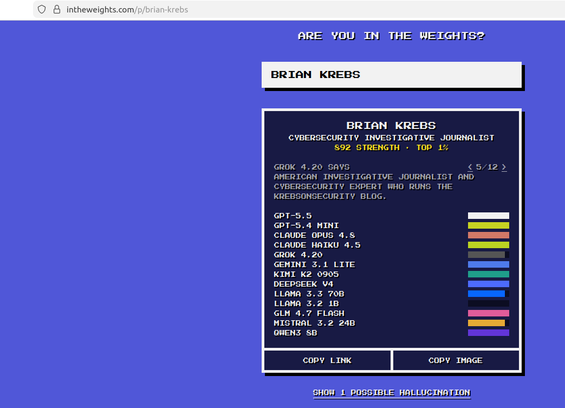
Task: Select the Llama 3.3 70B blue bar
Action: 488,294
